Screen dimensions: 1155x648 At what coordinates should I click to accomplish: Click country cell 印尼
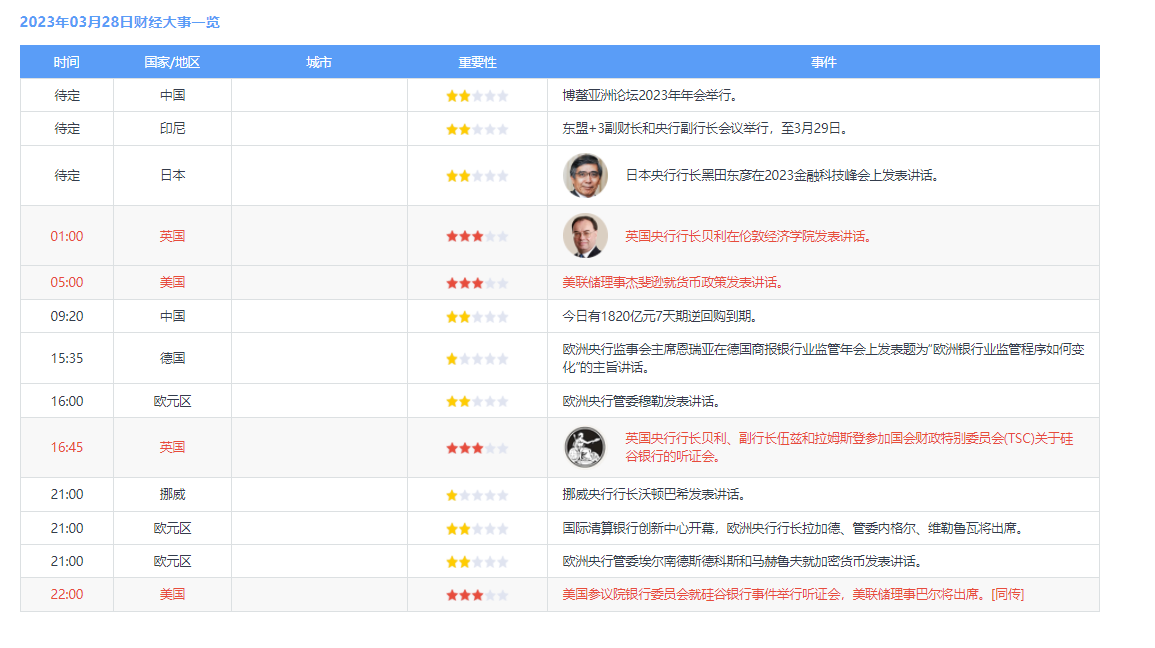tap(172, 128)
